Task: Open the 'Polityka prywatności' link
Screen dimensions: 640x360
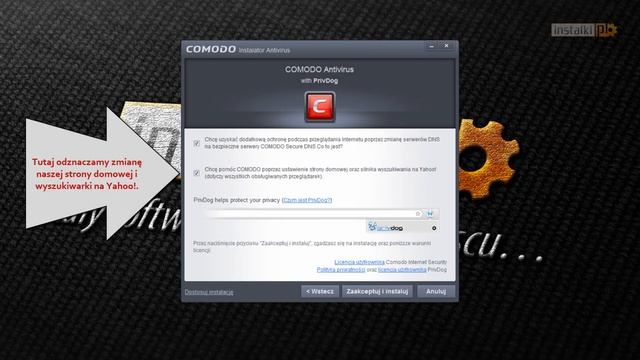Action: pyautogui.click(x=341, y=270)
